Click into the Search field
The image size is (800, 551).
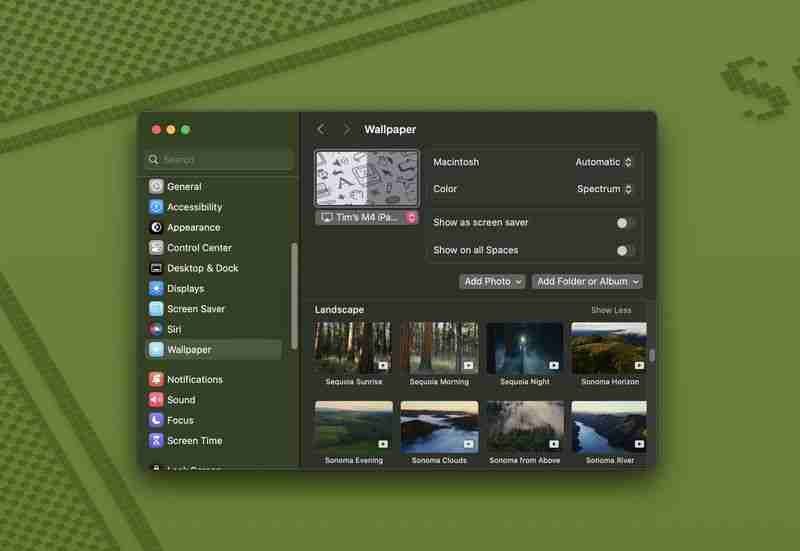219,160
